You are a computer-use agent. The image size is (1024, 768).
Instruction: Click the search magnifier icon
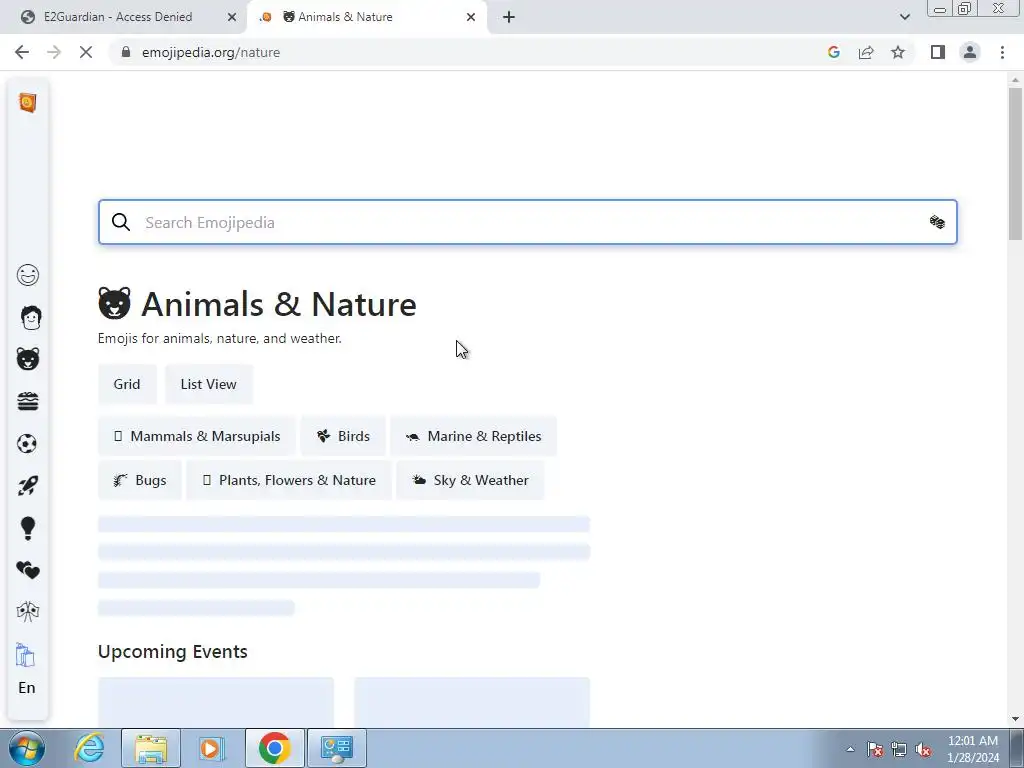pos(121,222)
